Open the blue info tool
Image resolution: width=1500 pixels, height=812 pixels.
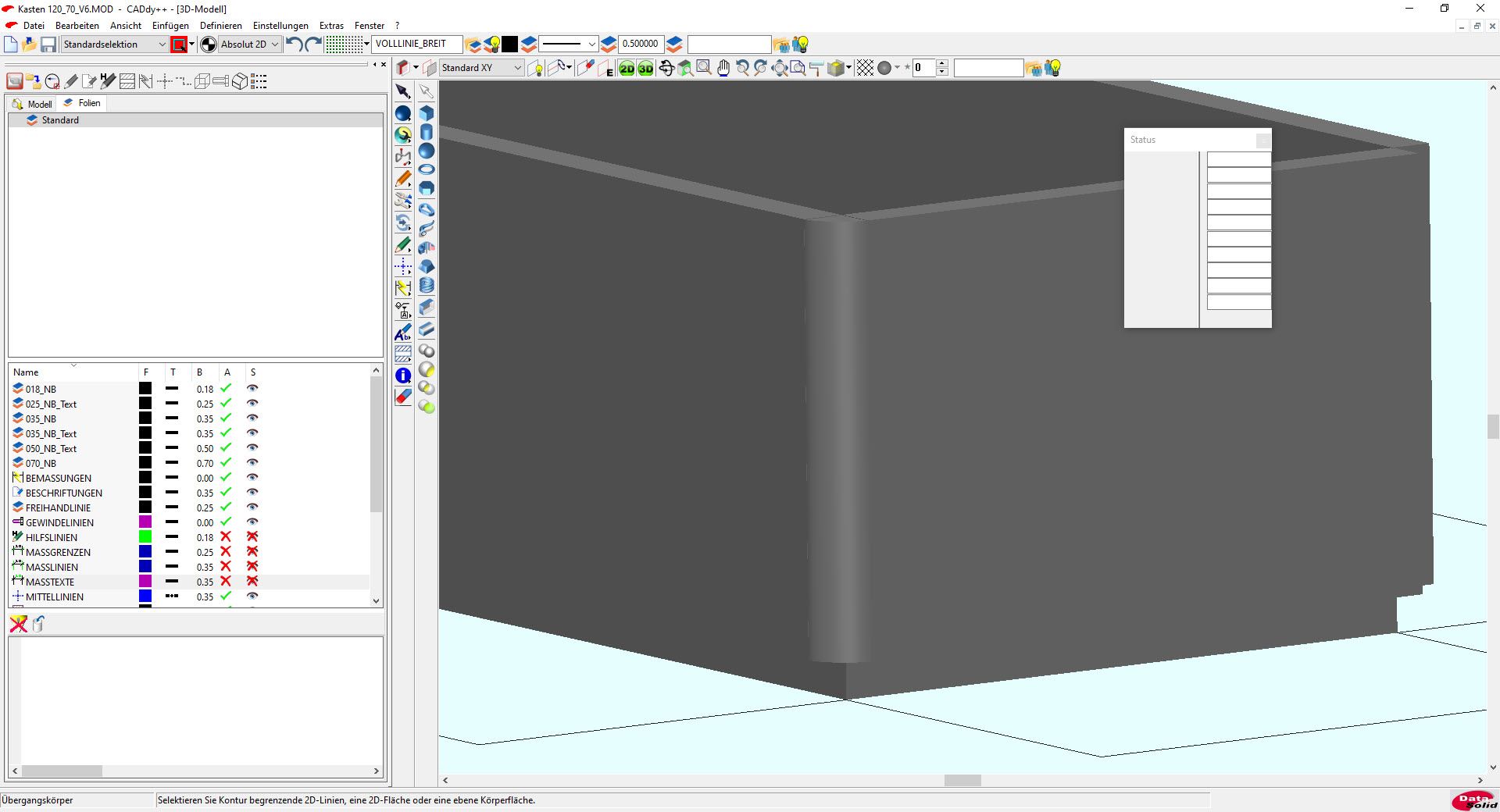(403, 376)
